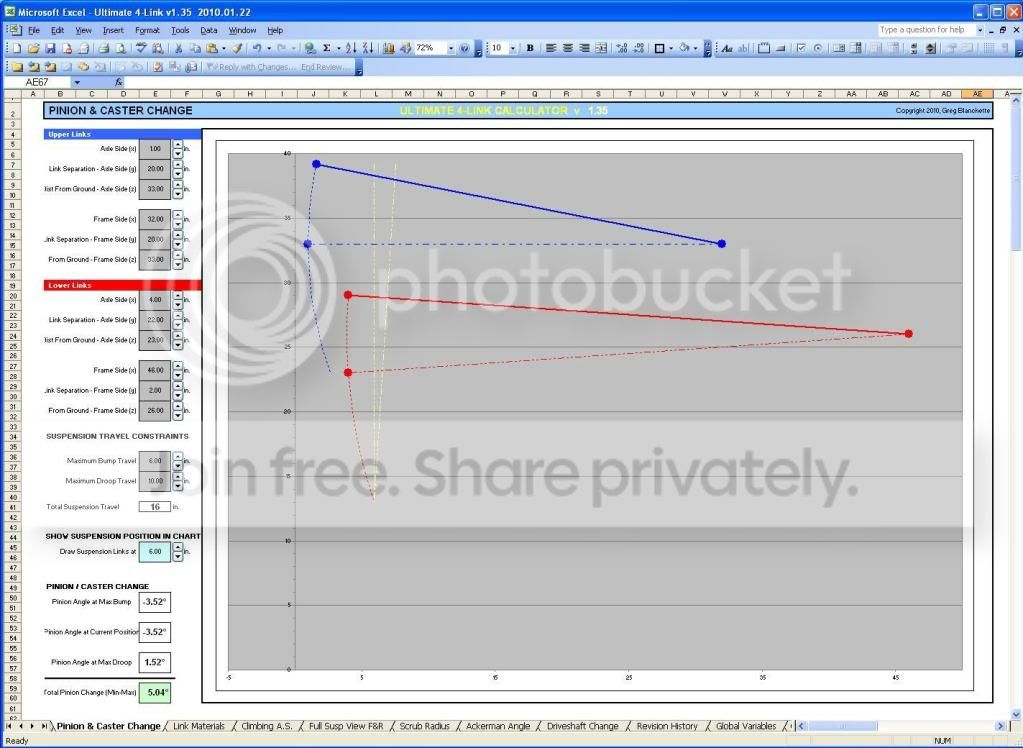Click the End Review button
Screen dimensions: 1023x748
322,67
